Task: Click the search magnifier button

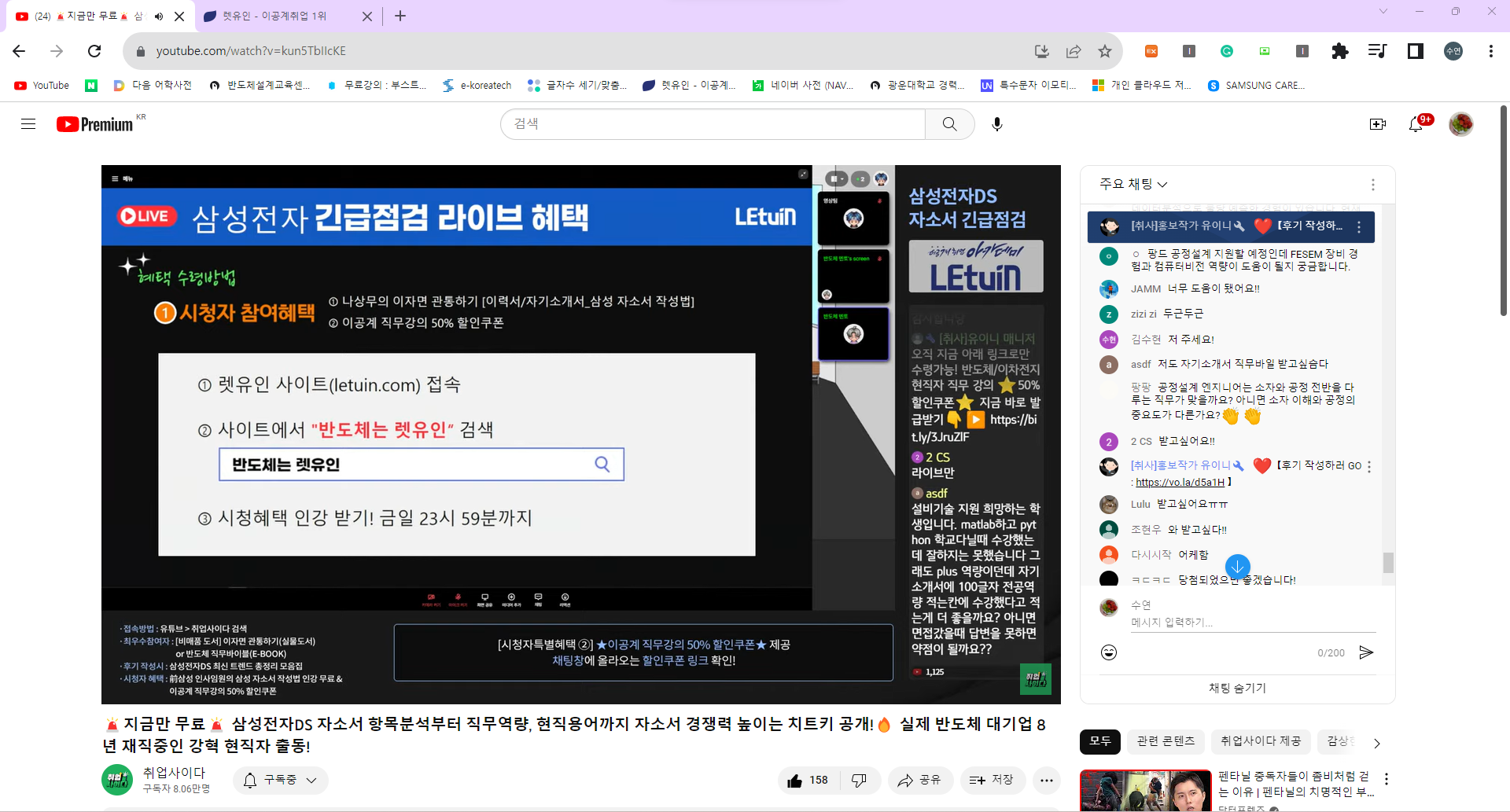Action: [949, 124]
